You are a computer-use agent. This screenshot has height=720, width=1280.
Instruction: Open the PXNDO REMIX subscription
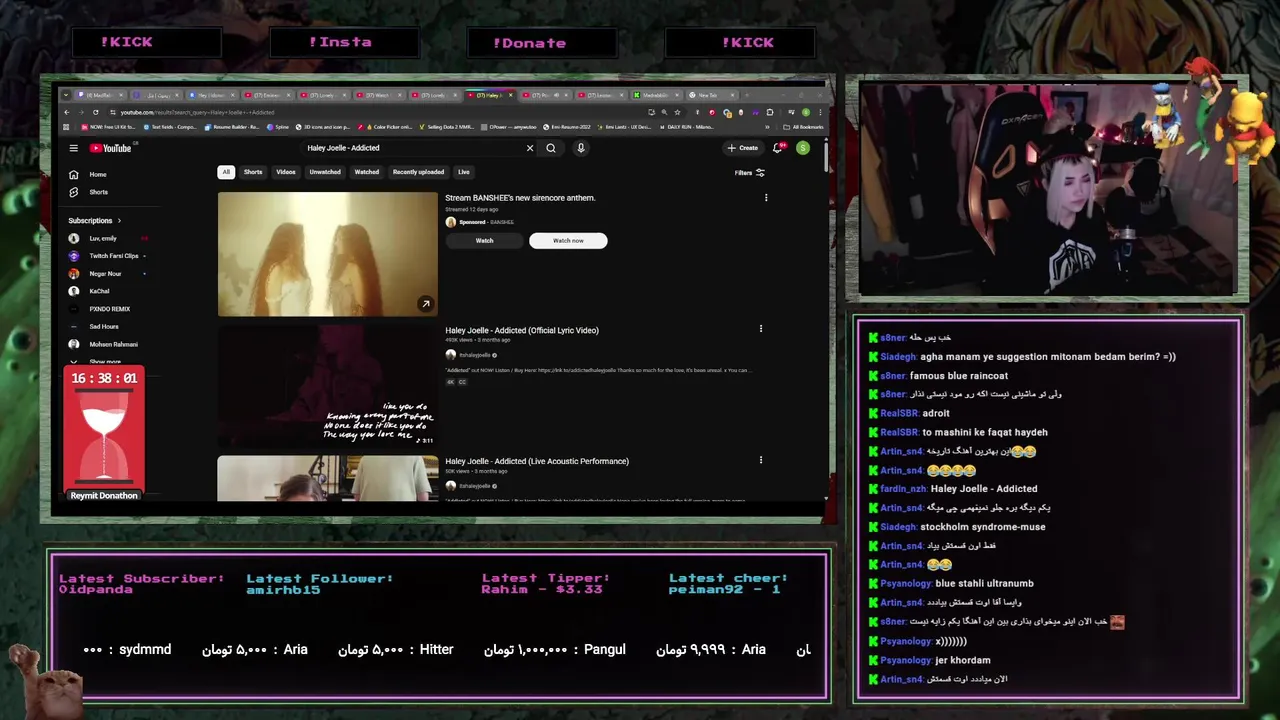(x=109, y=309)
